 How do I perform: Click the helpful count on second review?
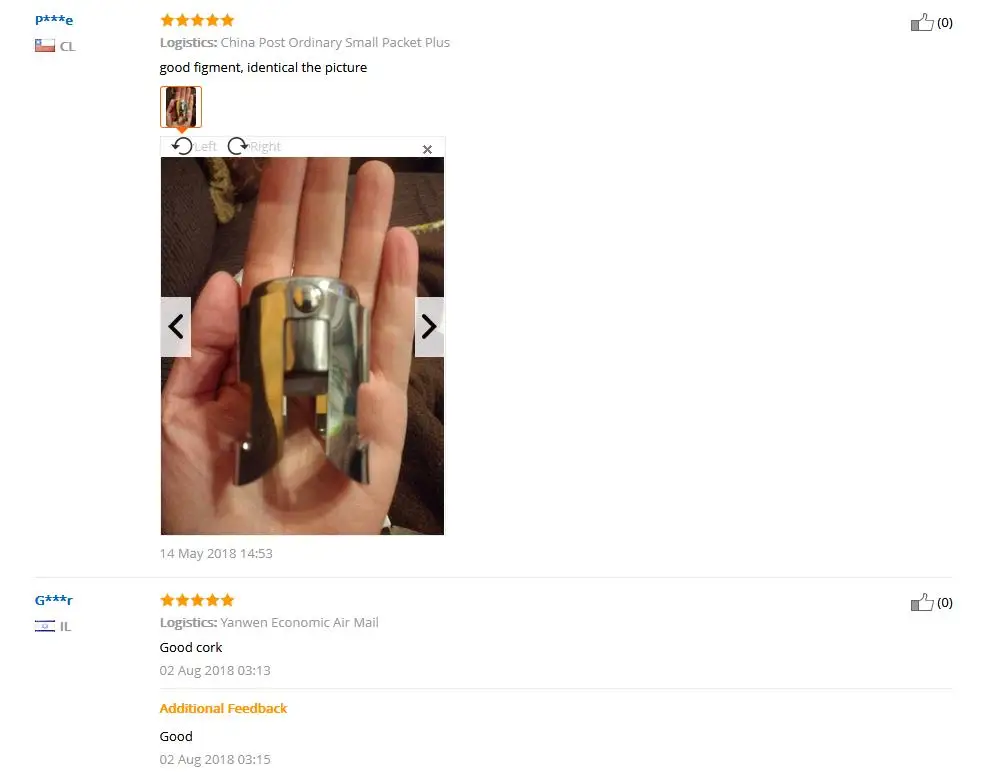(944, 603)
